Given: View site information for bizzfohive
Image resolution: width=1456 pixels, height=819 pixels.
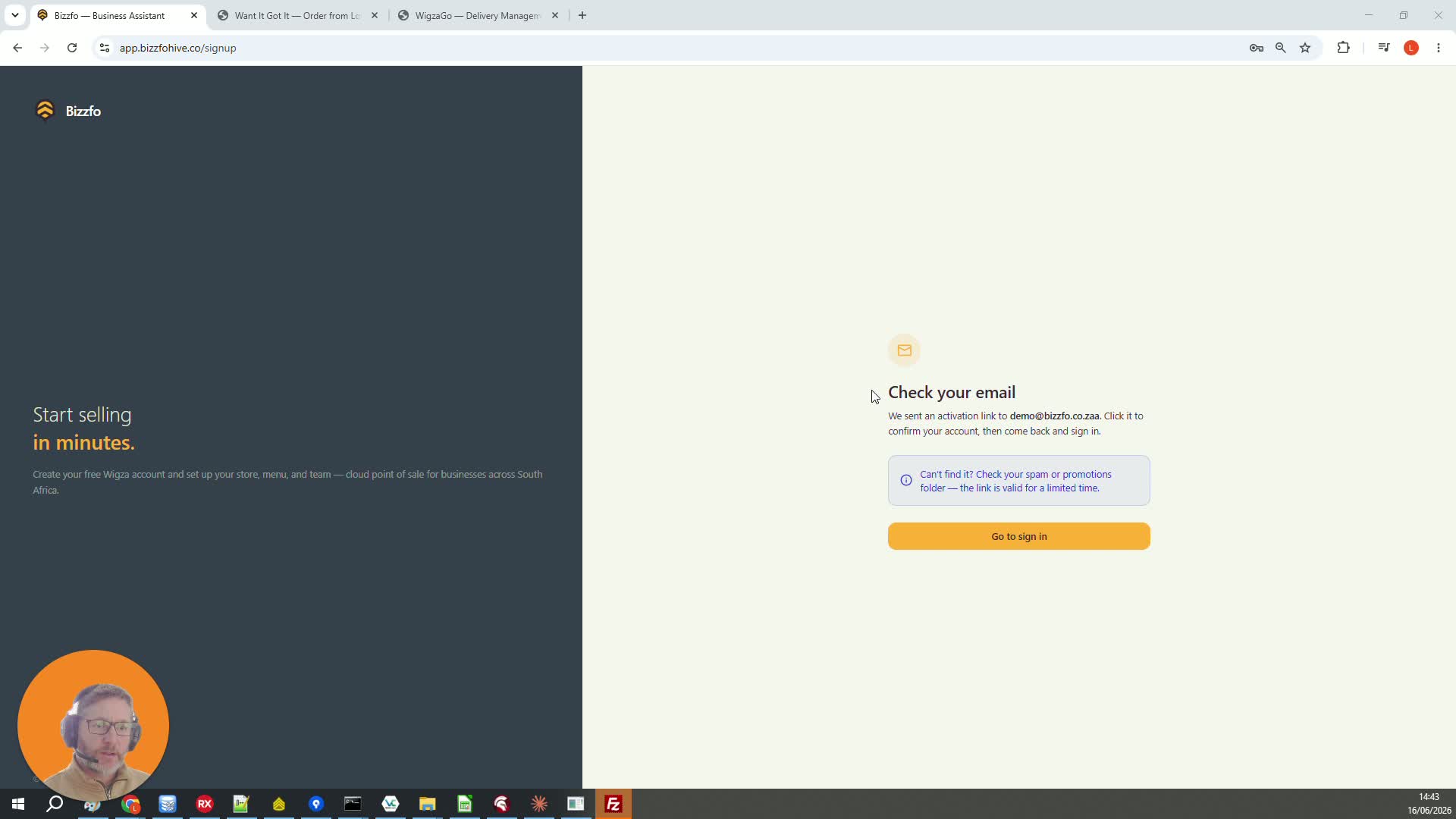Looking at the screenshot, I should pos(105,48).
